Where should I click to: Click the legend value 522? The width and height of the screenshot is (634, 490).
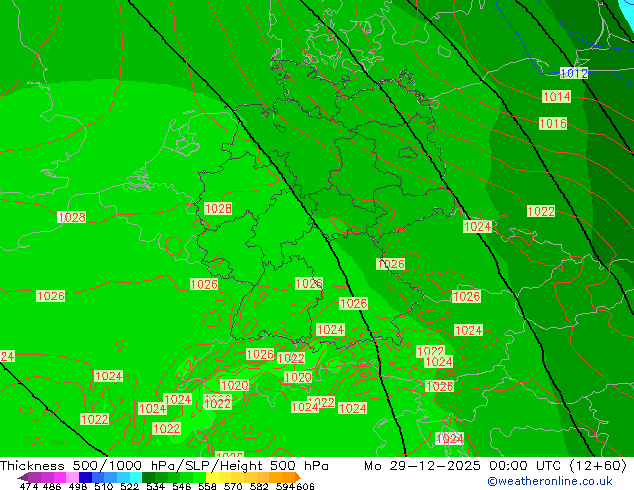coord(129,486)
